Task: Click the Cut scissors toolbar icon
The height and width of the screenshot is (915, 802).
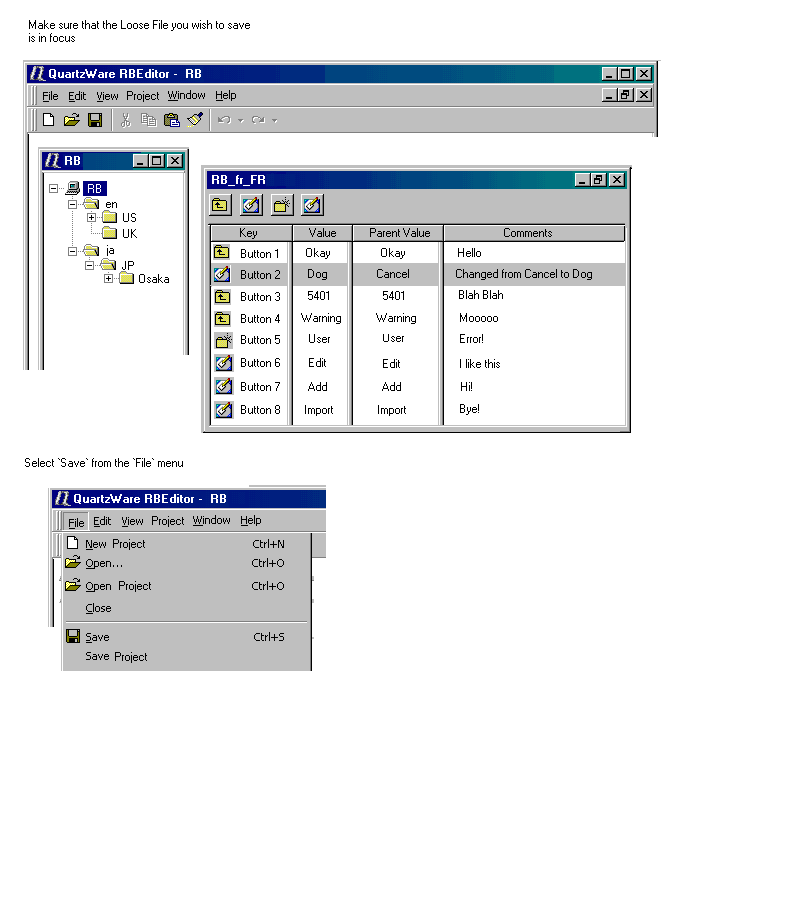Action: [125, 120]
